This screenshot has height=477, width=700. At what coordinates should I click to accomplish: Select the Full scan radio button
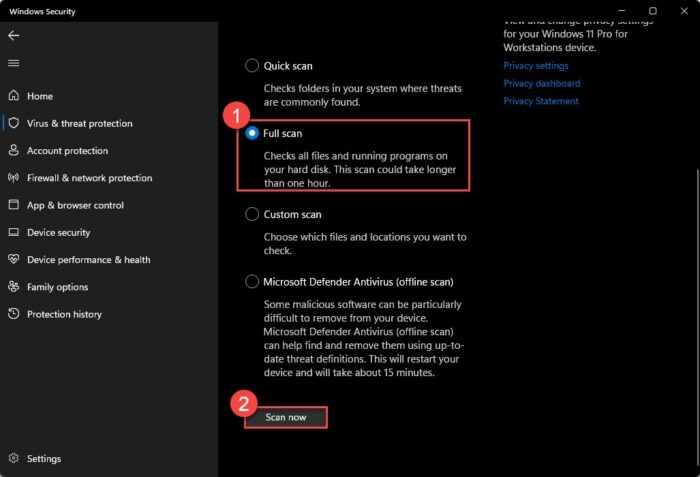[x=252, y=133]
